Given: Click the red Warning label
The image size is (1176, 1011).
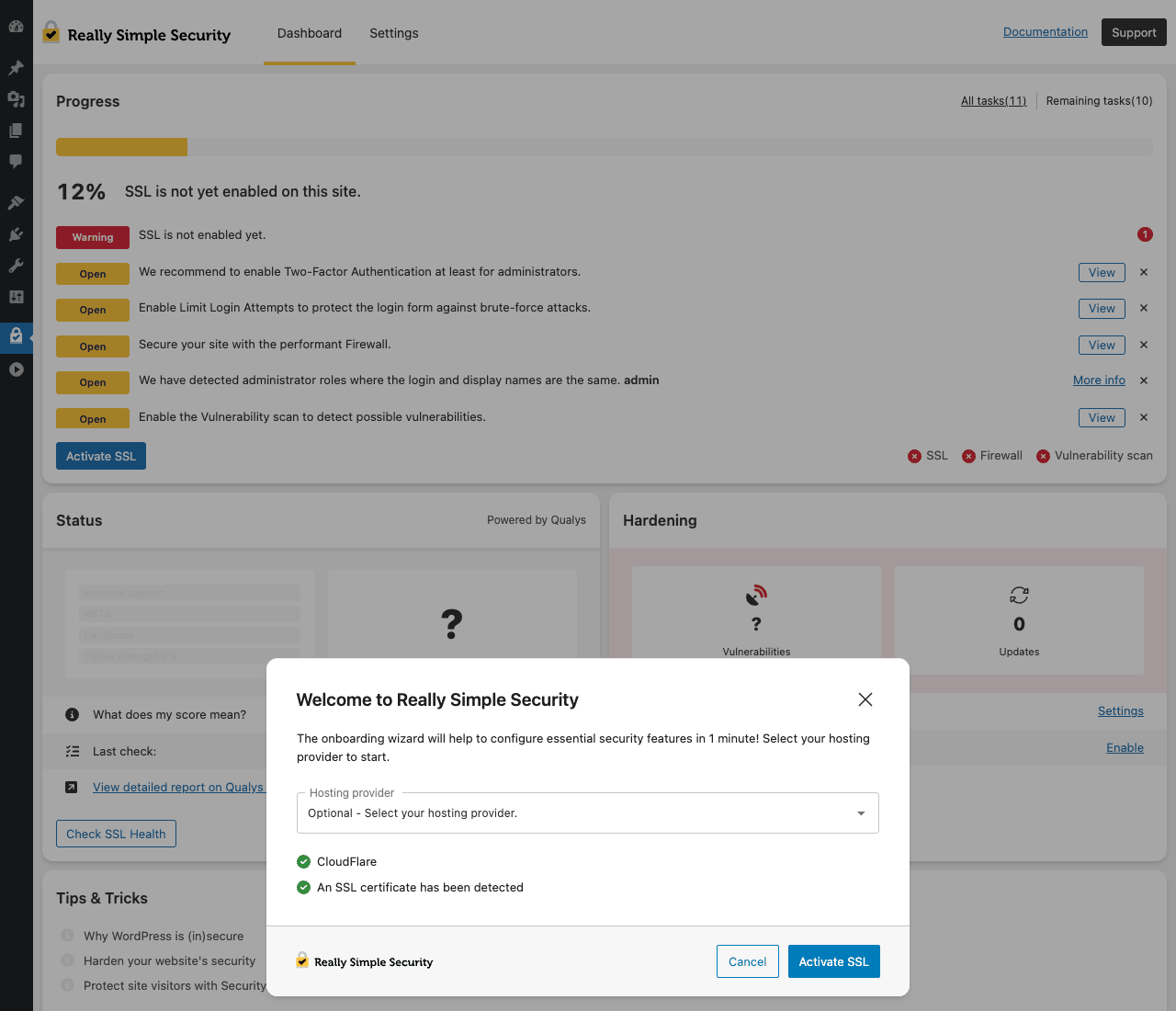Looking at the screenshot, I should point(93,237).
